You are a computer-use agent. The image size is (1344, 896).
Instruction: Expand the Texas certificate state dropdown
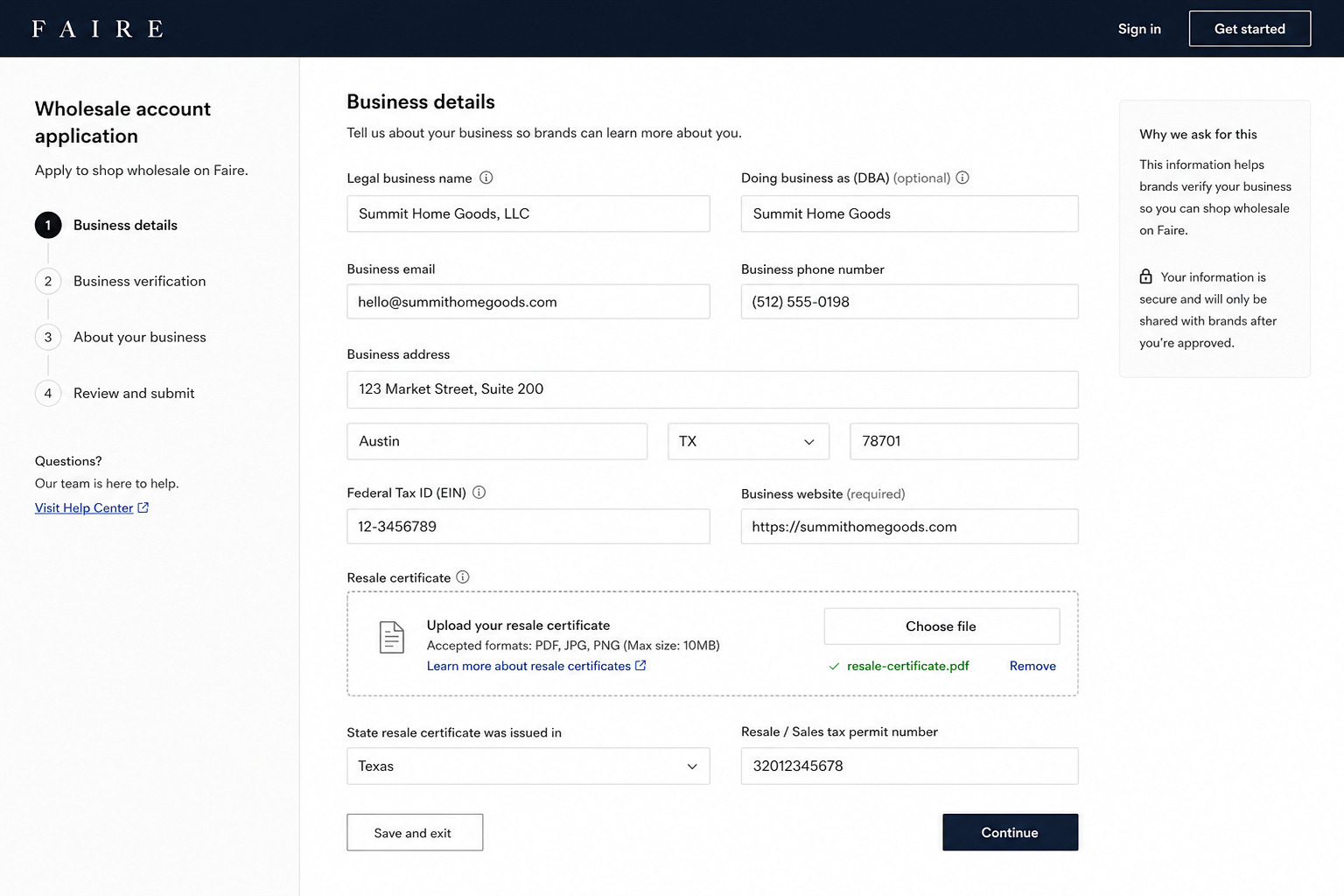[x=528, y=766]
